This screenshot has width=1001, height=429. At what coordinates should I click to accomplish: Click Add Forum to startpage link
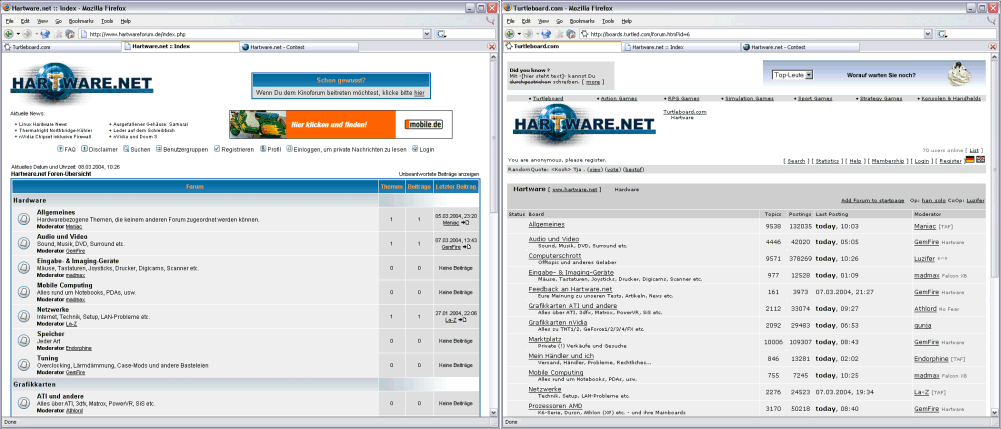[873, 200]
